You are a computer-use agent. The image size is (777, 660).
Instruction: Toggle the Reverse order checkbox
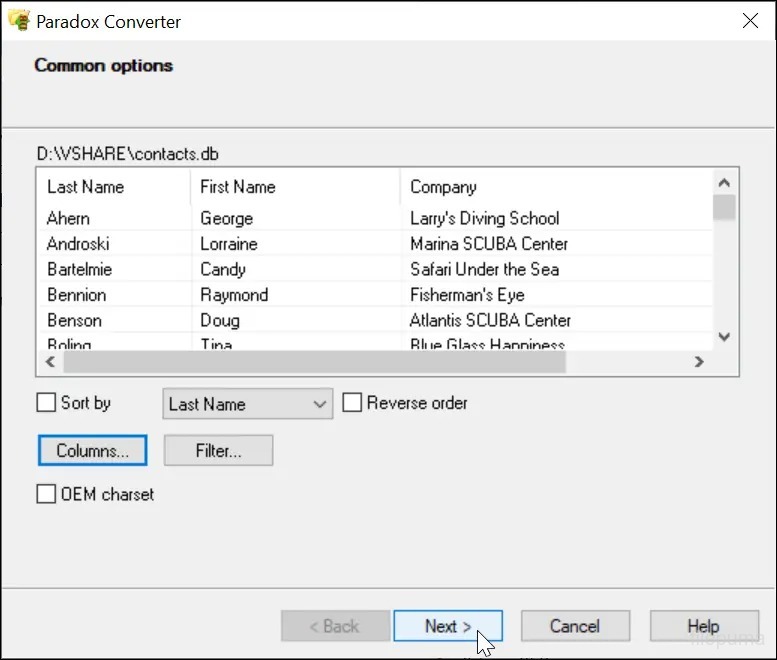click(352, 403)
